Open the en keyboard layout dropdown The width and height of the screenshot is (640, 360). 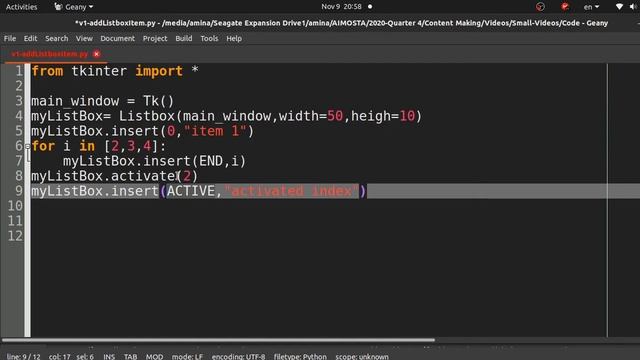pos(591,7)
